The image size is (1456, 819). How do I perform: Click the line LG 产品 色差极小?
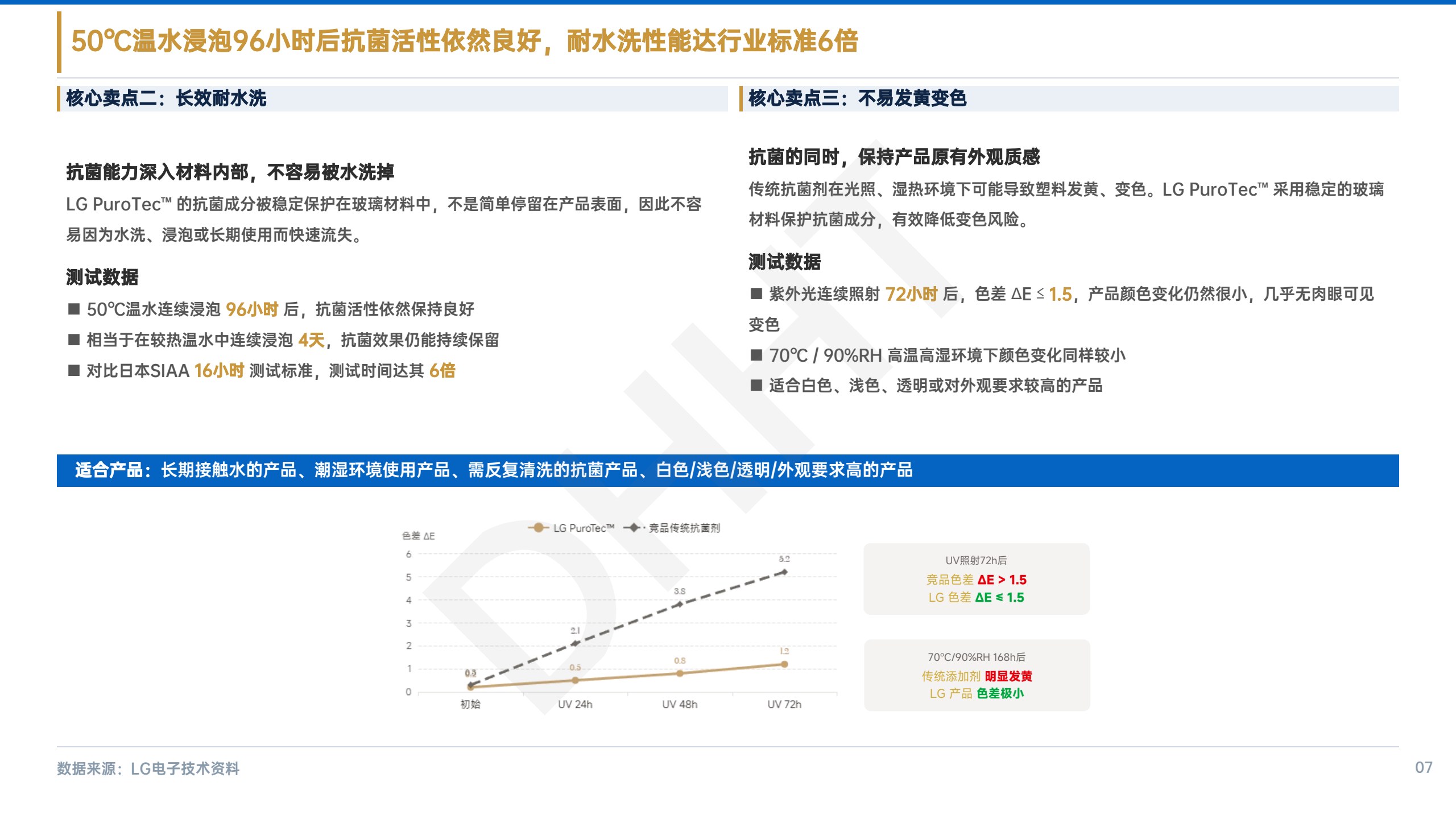tap(977, 694)
